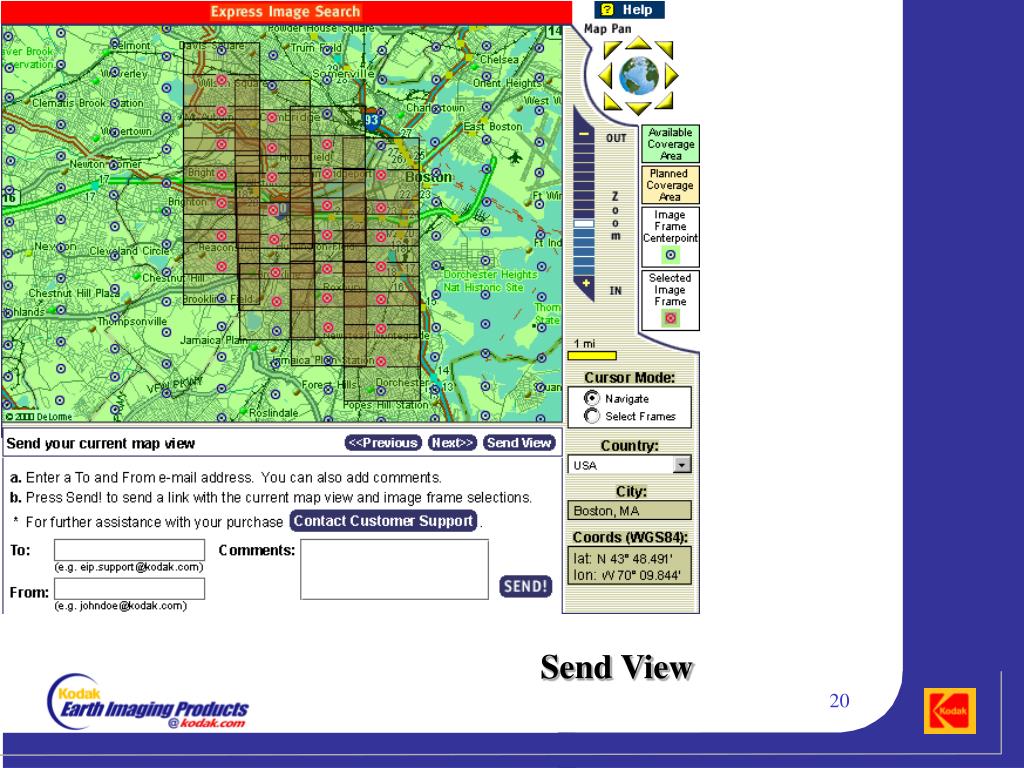This screenshot has height=768, width=1024.
Task: Go to the Next>> step
Action: pos(453,443)
